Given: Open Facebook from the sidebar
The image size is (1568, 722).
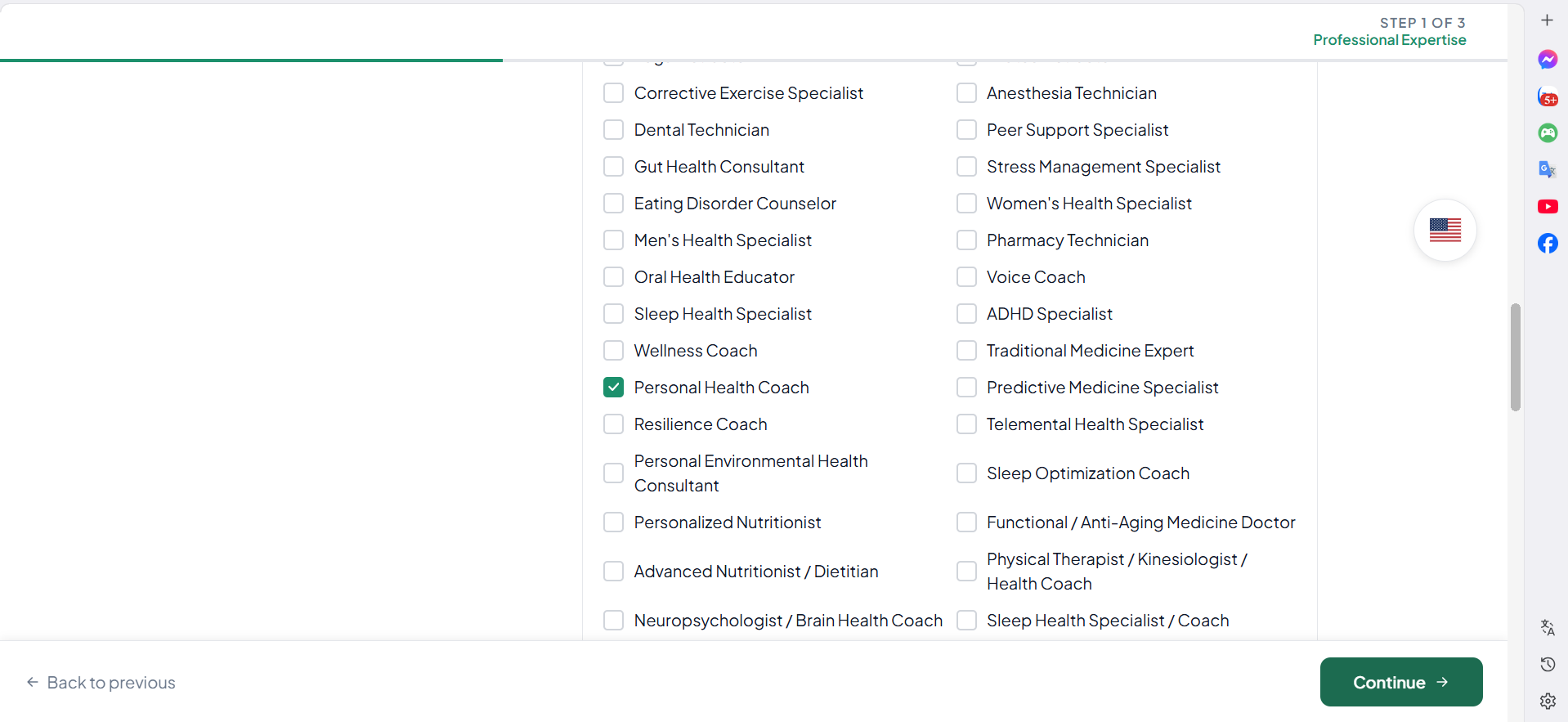Looking at the screenshot, I should (x=1548, y=243).
